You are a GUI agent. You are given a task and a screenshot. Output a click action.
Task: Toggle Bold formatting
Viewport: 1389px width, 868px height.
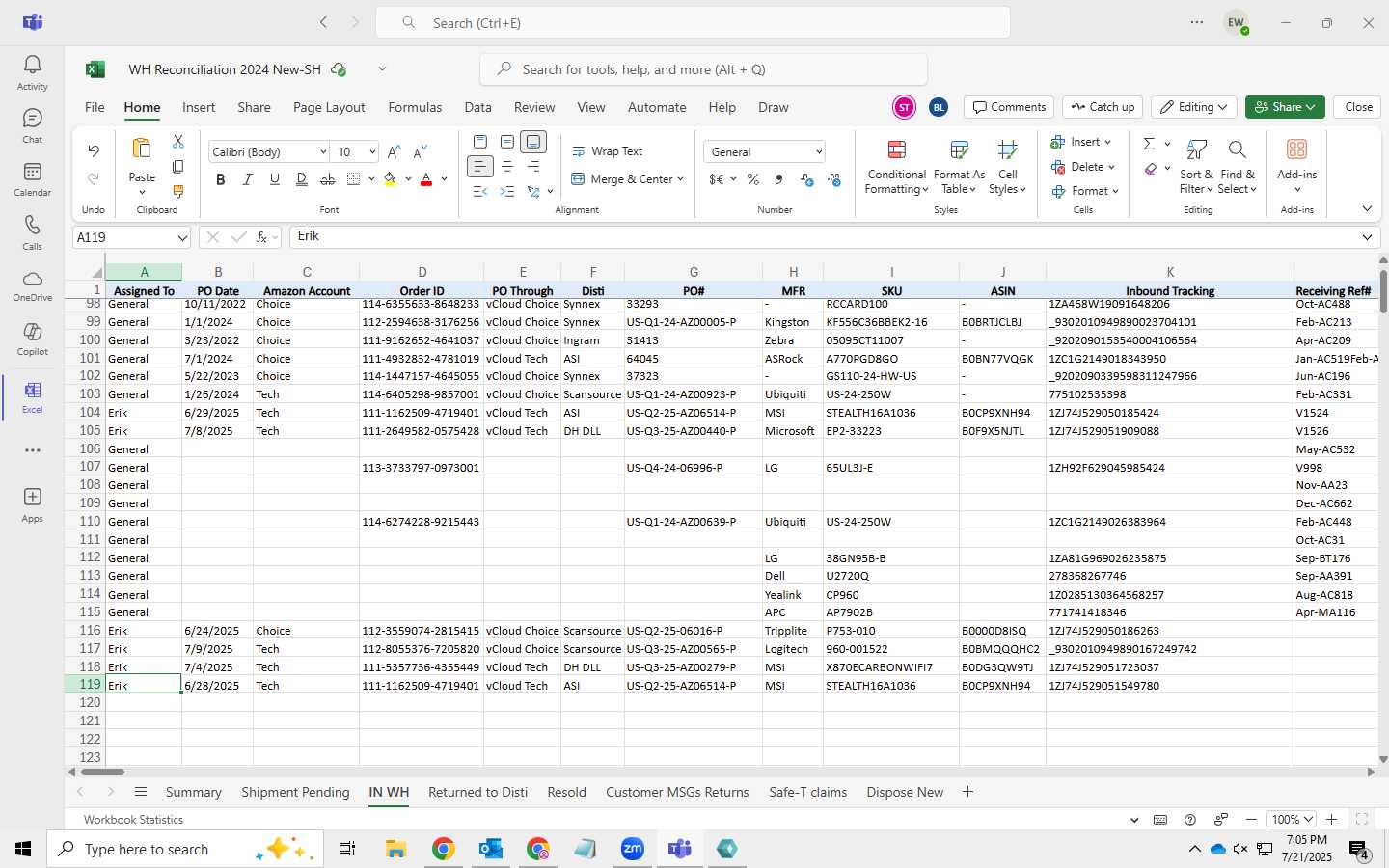pyautogui.click(x=221, y=179)
